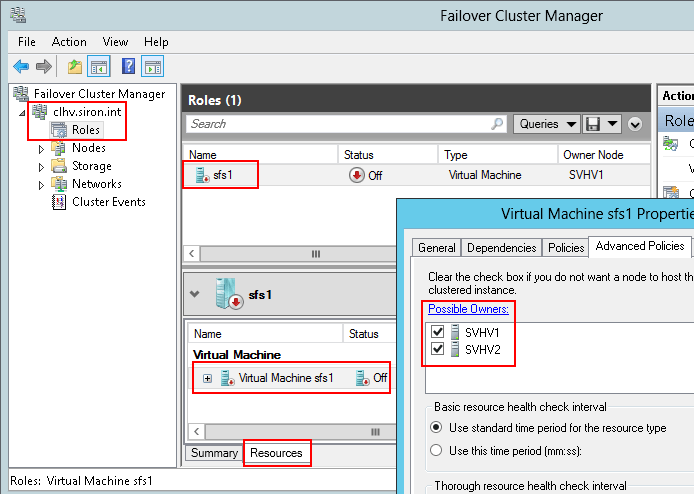Click the Failover Cluster Manager root tree icon
694x494 pixels.
pyautogui.click(x=21, y=93)
